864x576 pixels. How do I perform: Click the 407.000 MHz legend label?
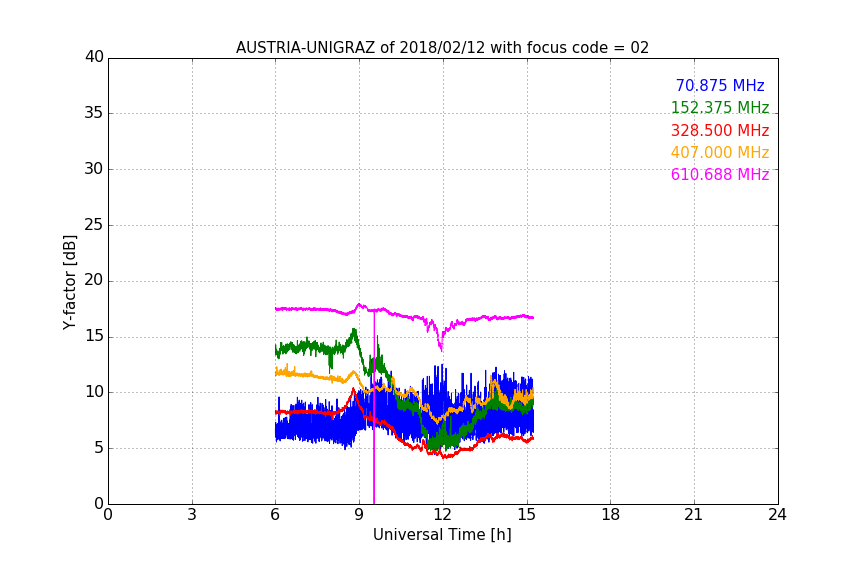pyautogui.click(x=720, y=152)
